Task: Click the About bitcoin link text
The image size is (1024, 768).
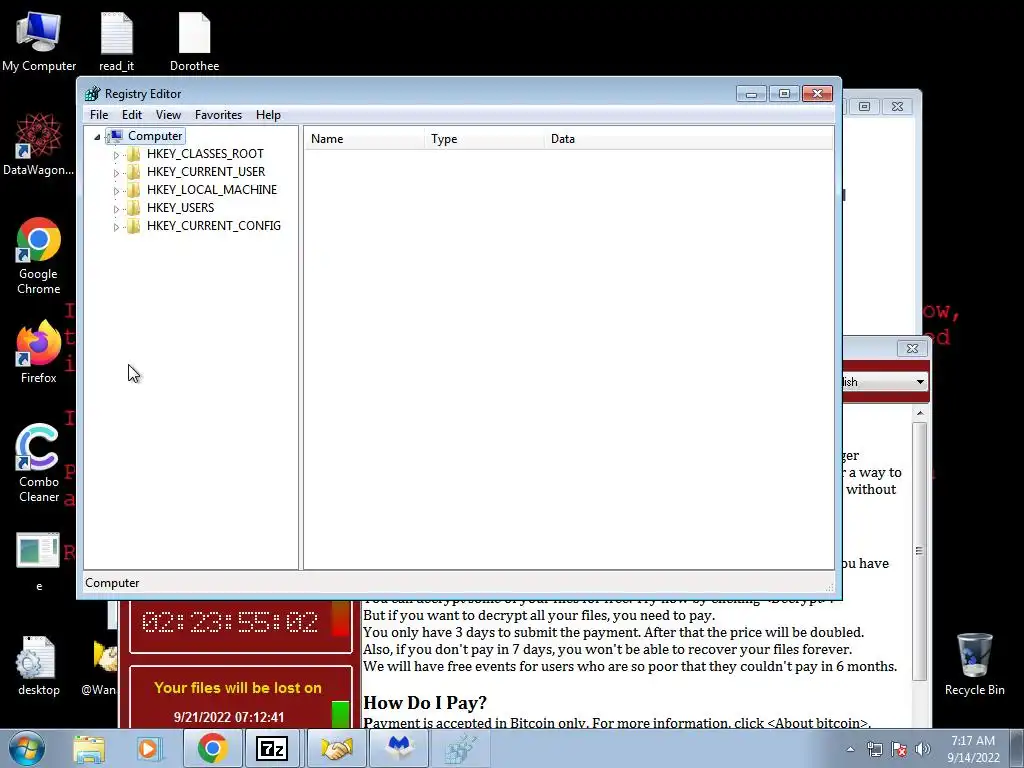Action: click(x=818, y=723)
